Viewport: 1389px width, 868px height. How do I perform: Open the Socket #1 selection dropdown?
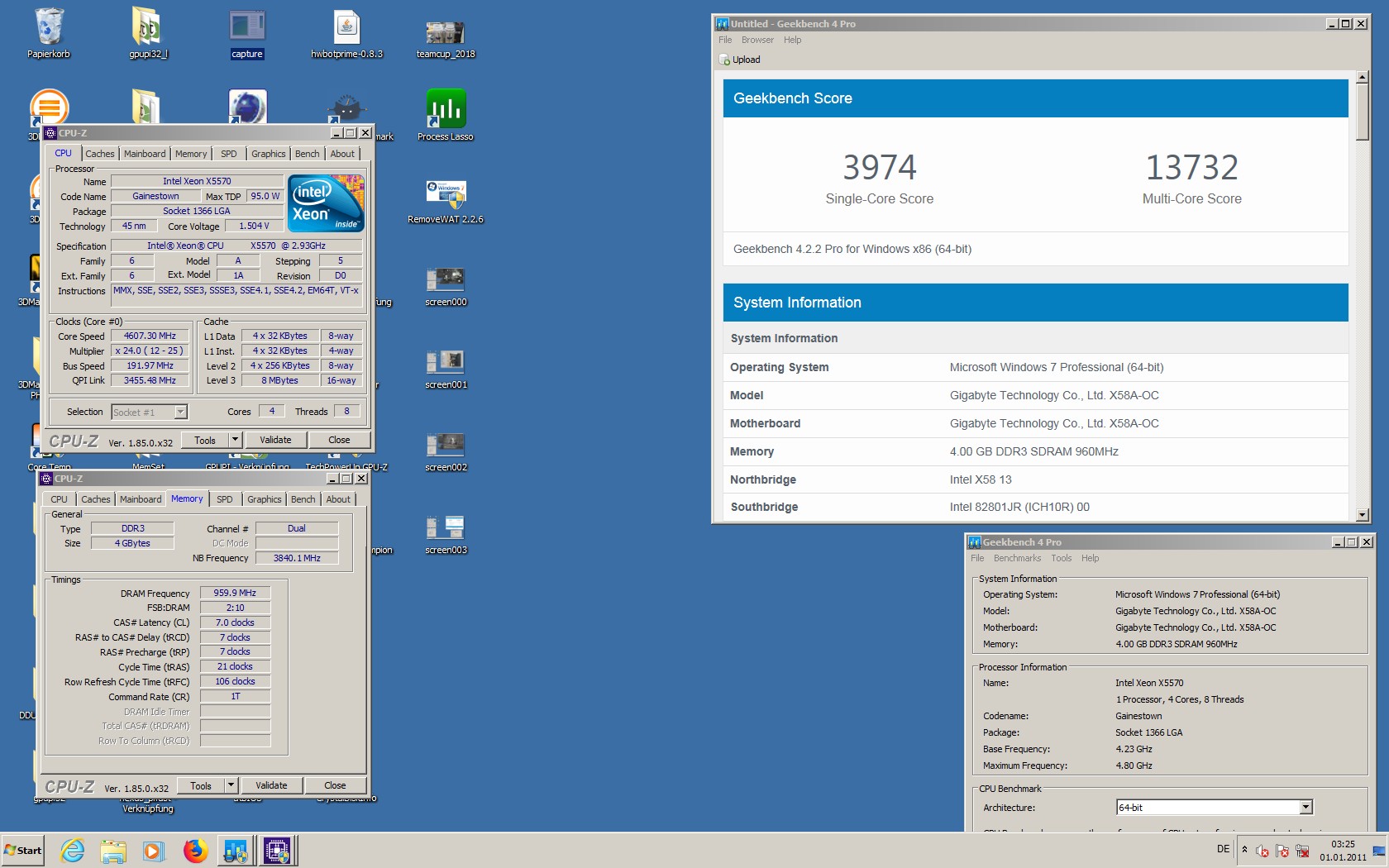pos(181,412)
